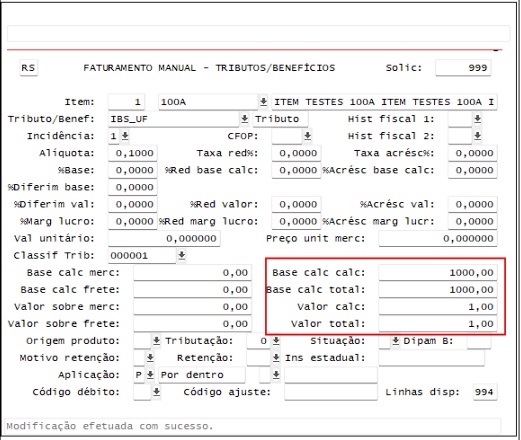Click the Tributo type field

(280, 119)
